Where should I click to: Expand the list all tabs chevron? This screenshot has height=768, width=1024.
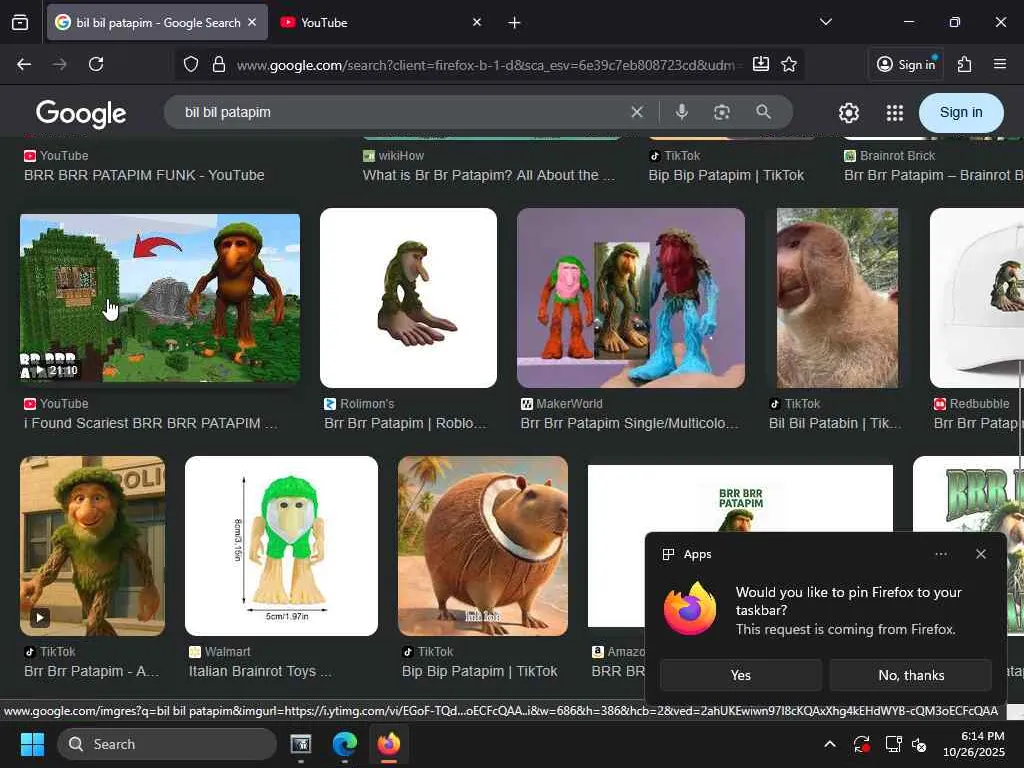pos(826,22)
